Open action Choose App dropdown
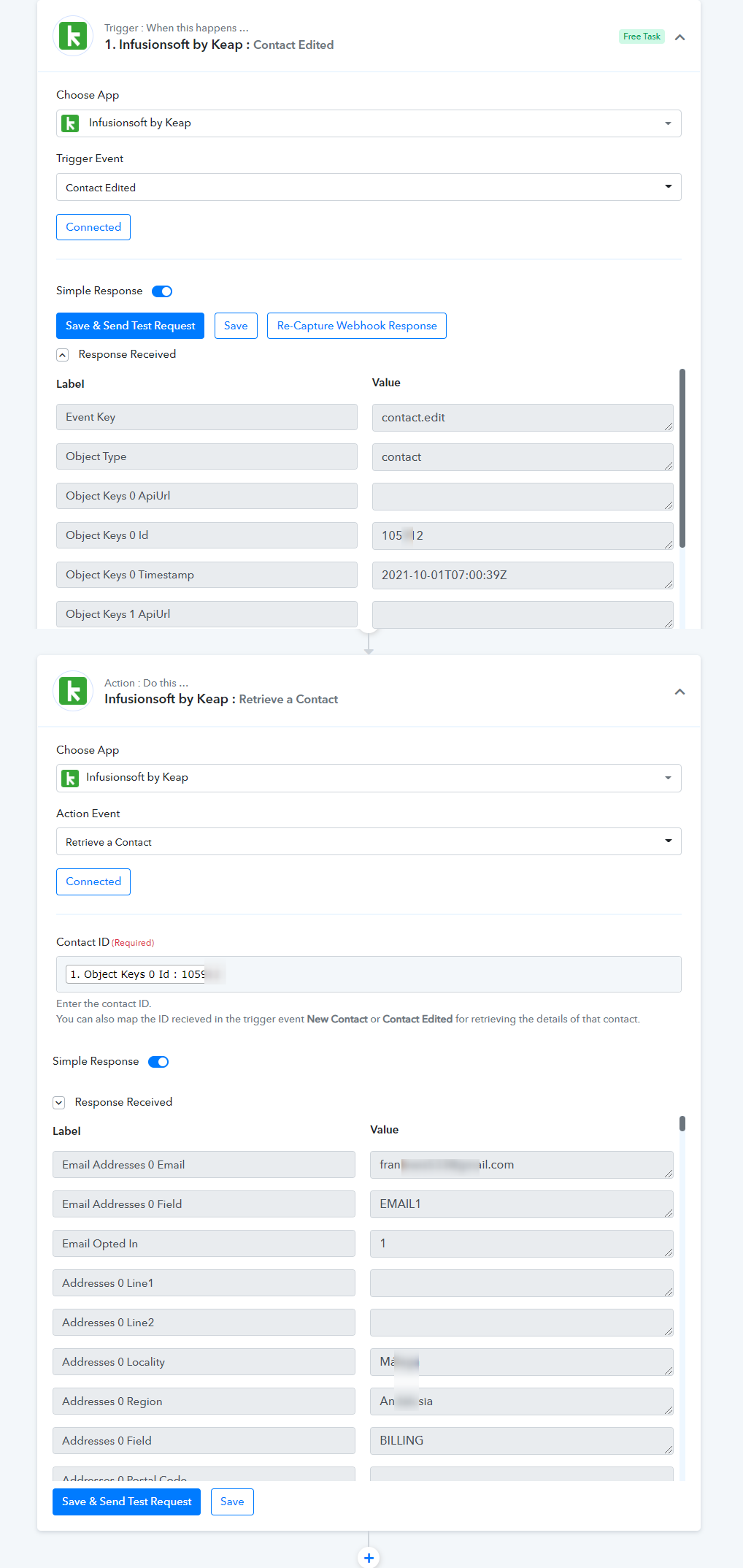Image resolution: width=743 pixels, height=1568 pixels. point(369,778)
